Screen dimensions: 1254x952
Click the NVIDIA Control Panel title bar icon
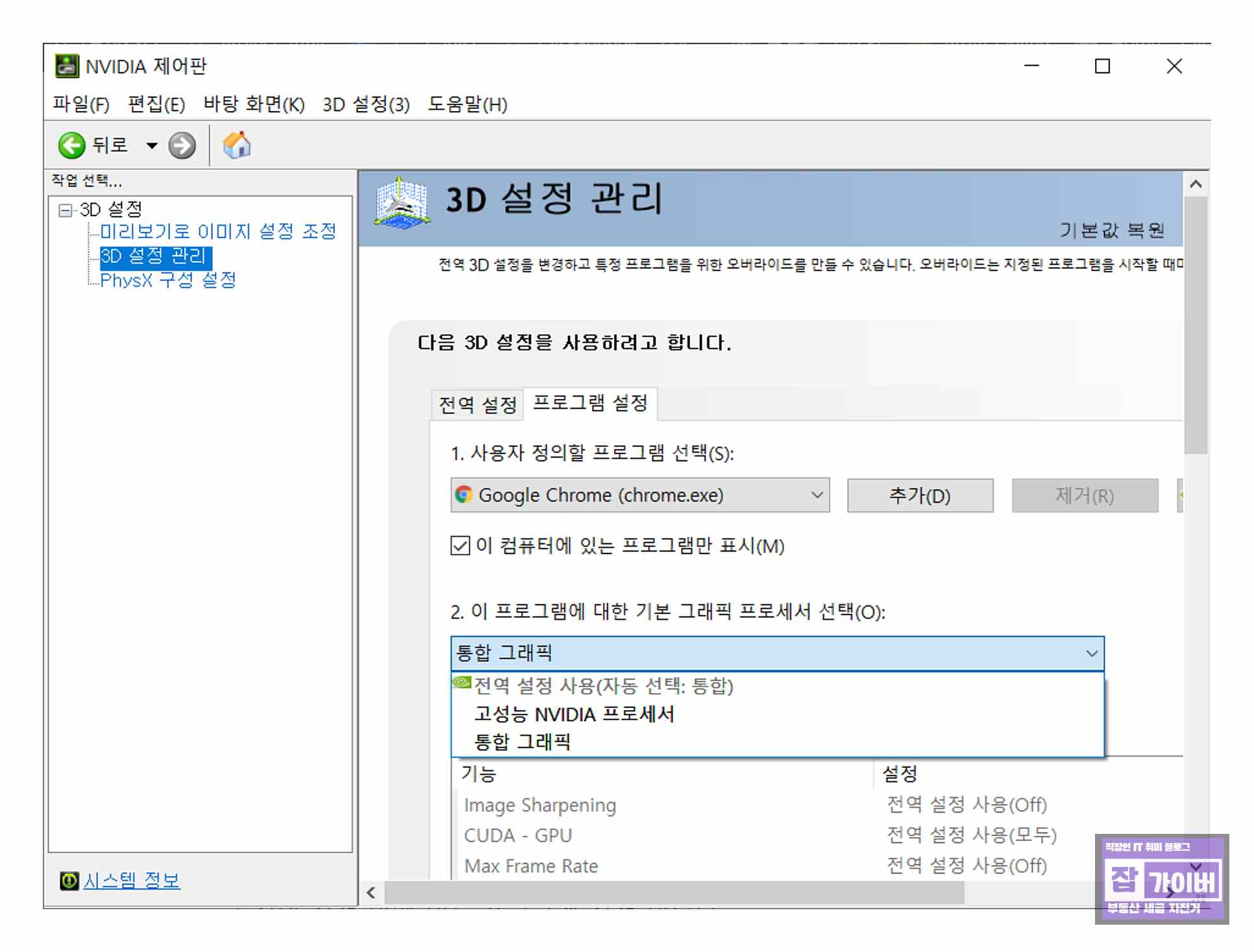click(67, 66)
